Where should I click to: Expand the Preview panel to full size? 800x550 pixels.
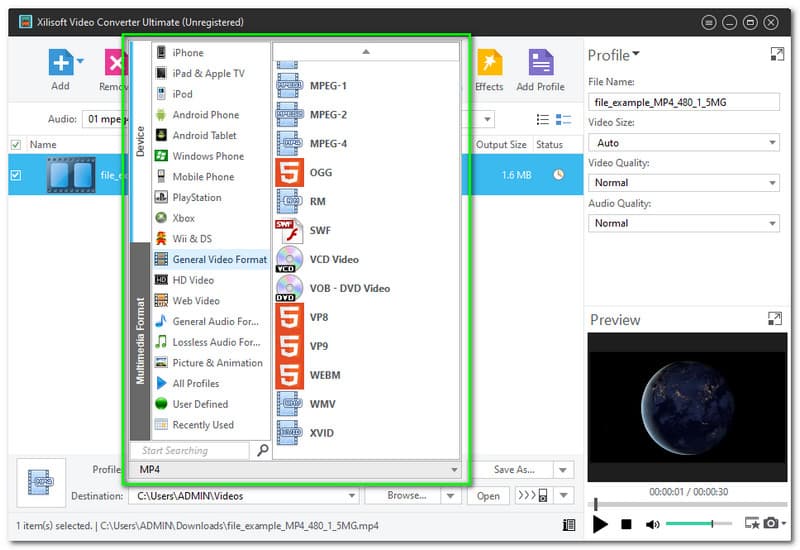click(x=775, y=319)
